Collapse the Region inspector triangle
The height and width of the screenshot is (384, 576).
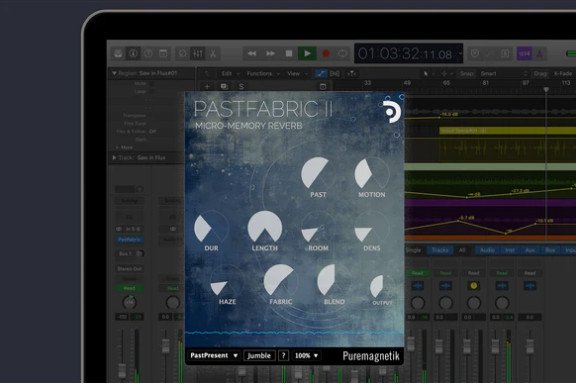(x=114, y=73)
